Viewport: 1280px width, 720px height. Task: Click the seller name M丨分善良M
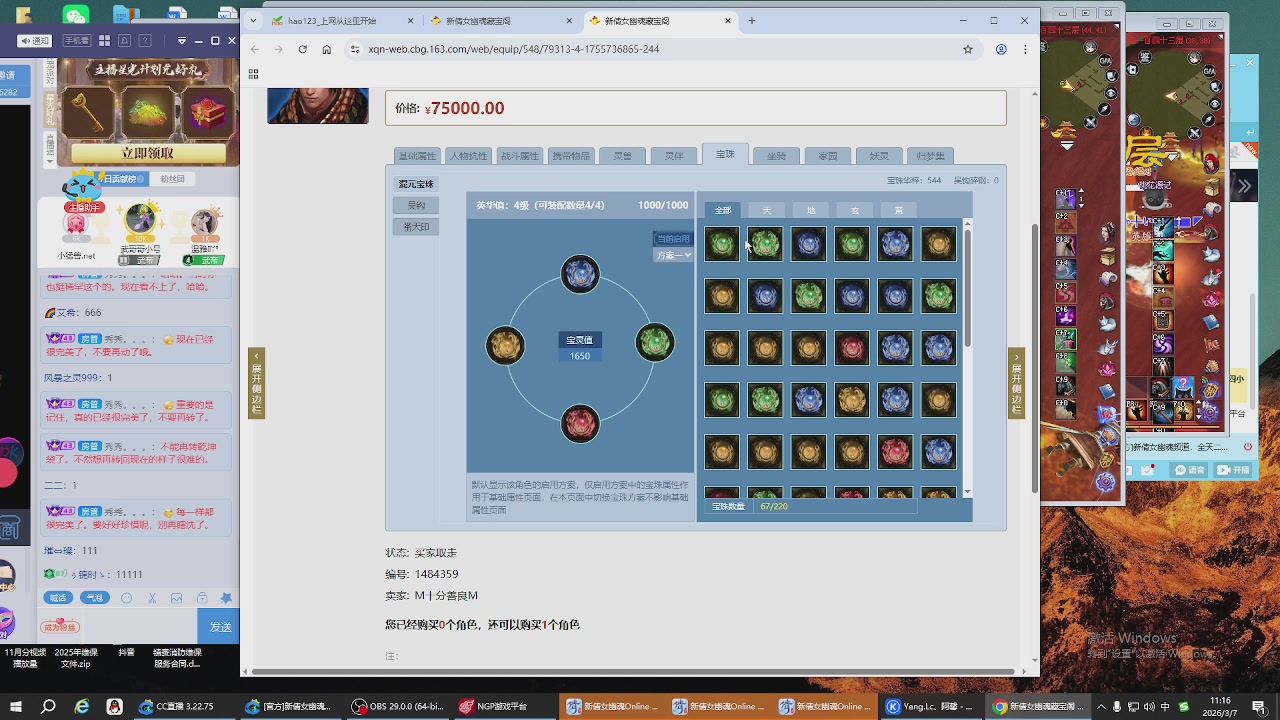point(446,596)
